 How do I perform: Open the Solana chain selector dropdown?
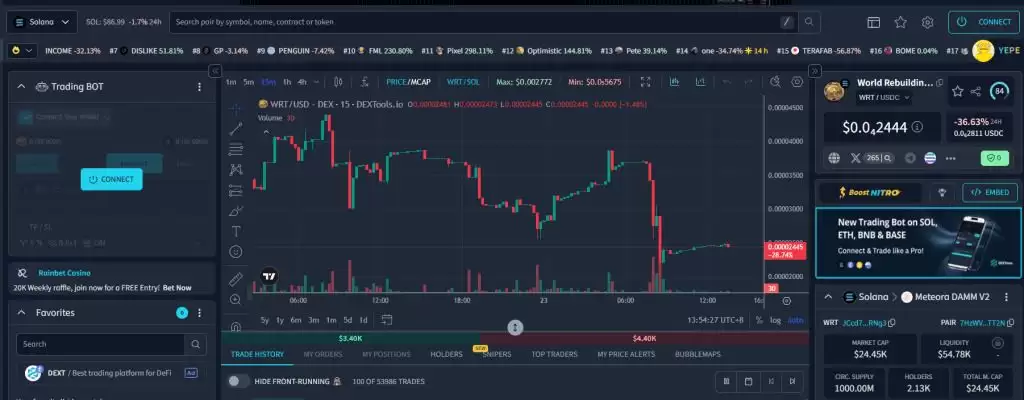point(42,21)
